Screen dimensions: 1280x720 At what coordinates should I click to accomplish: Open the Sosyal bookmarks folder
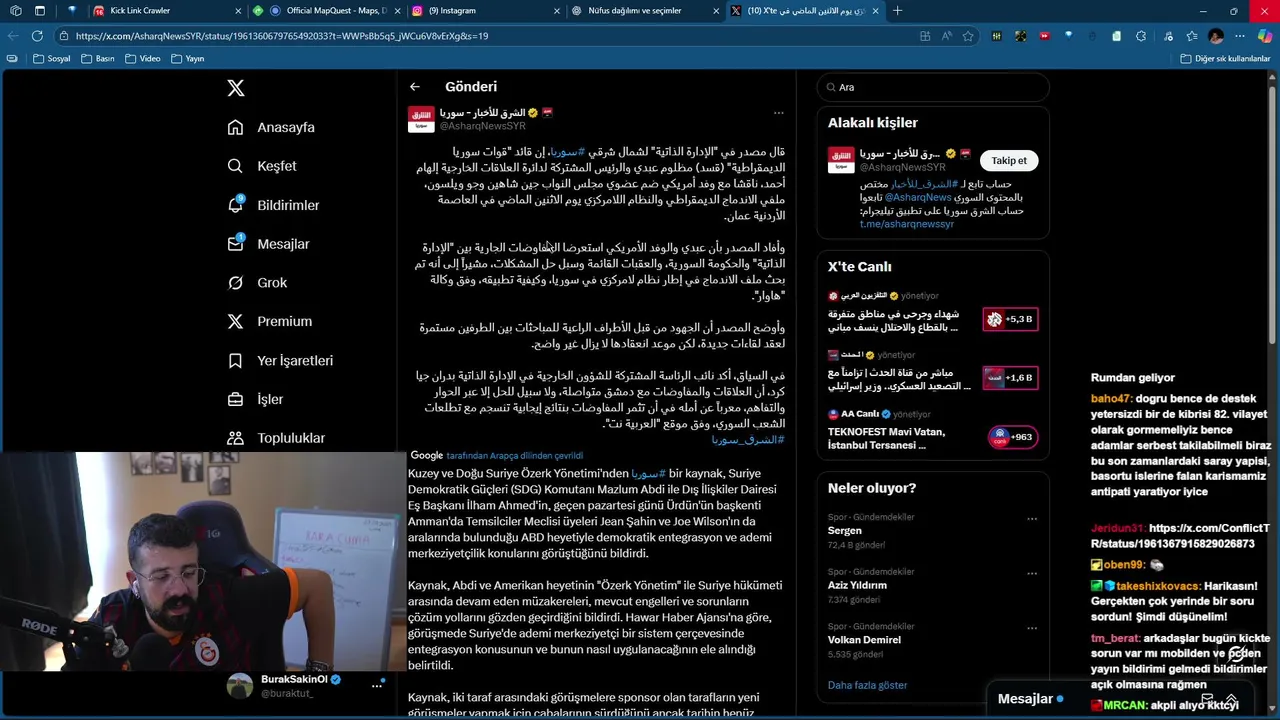click(52, 59)
